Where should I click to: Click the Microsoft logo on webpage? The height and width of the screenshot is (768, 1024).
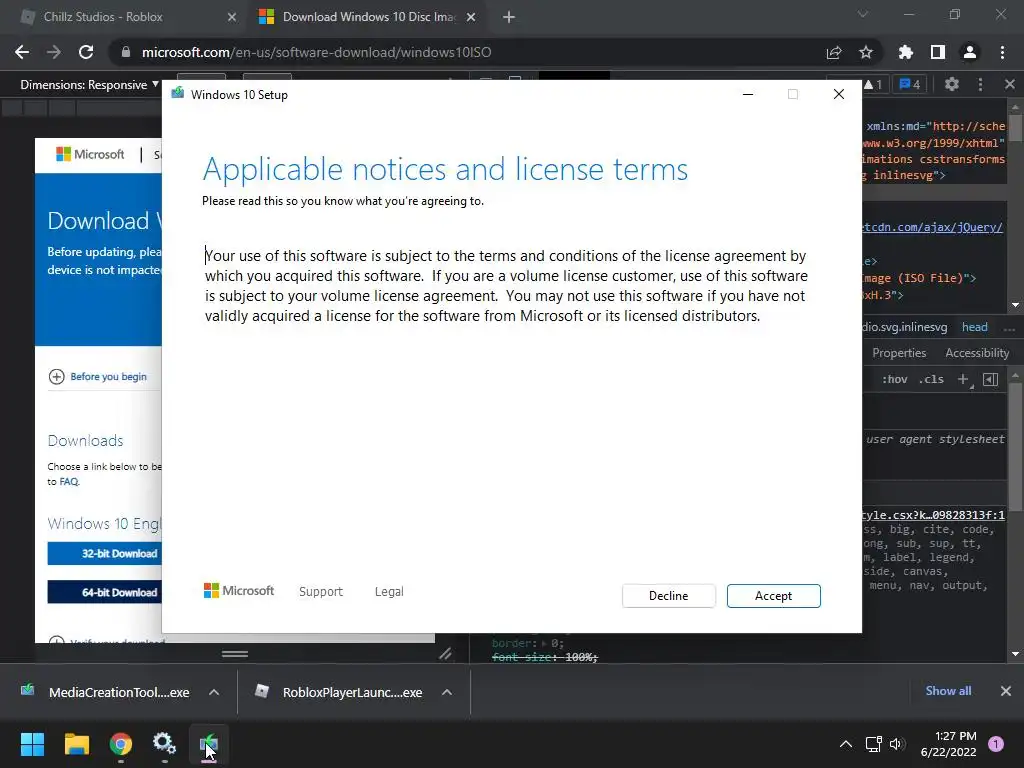coord(90,154)
